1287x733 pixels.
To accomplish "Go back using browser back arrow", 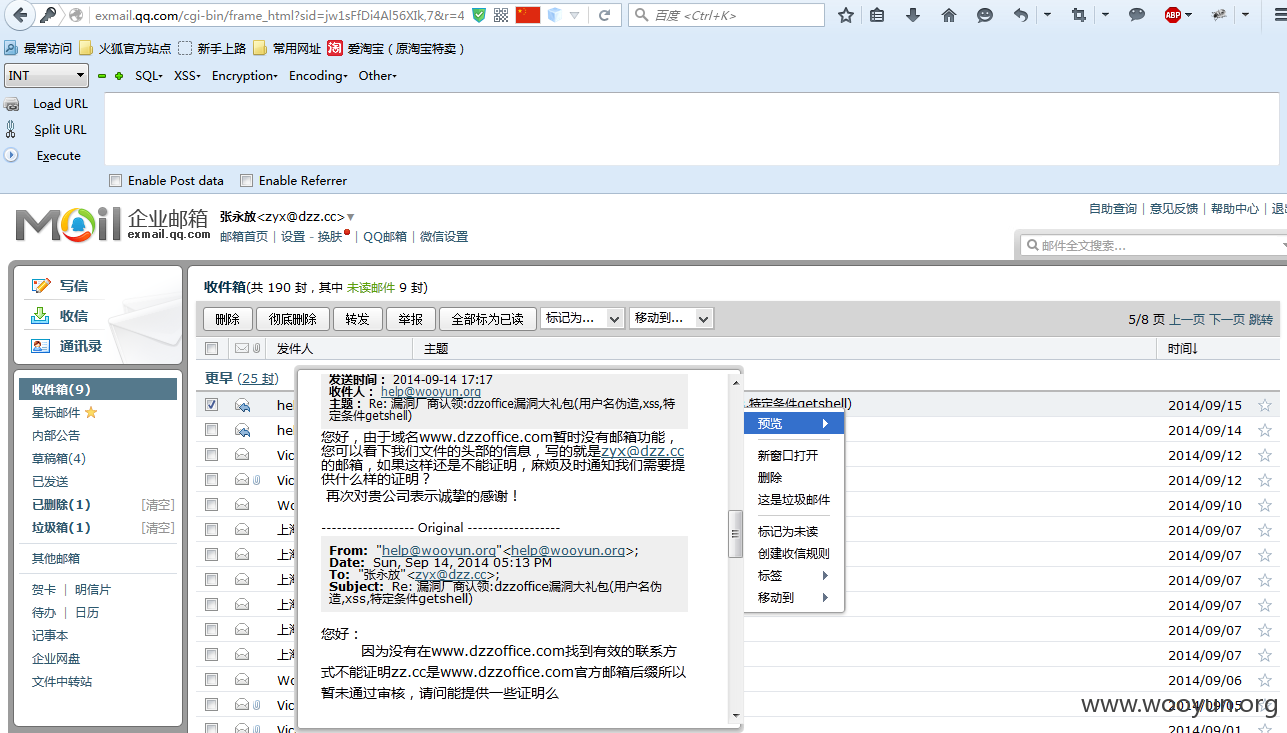I will (x=21, y=15).
